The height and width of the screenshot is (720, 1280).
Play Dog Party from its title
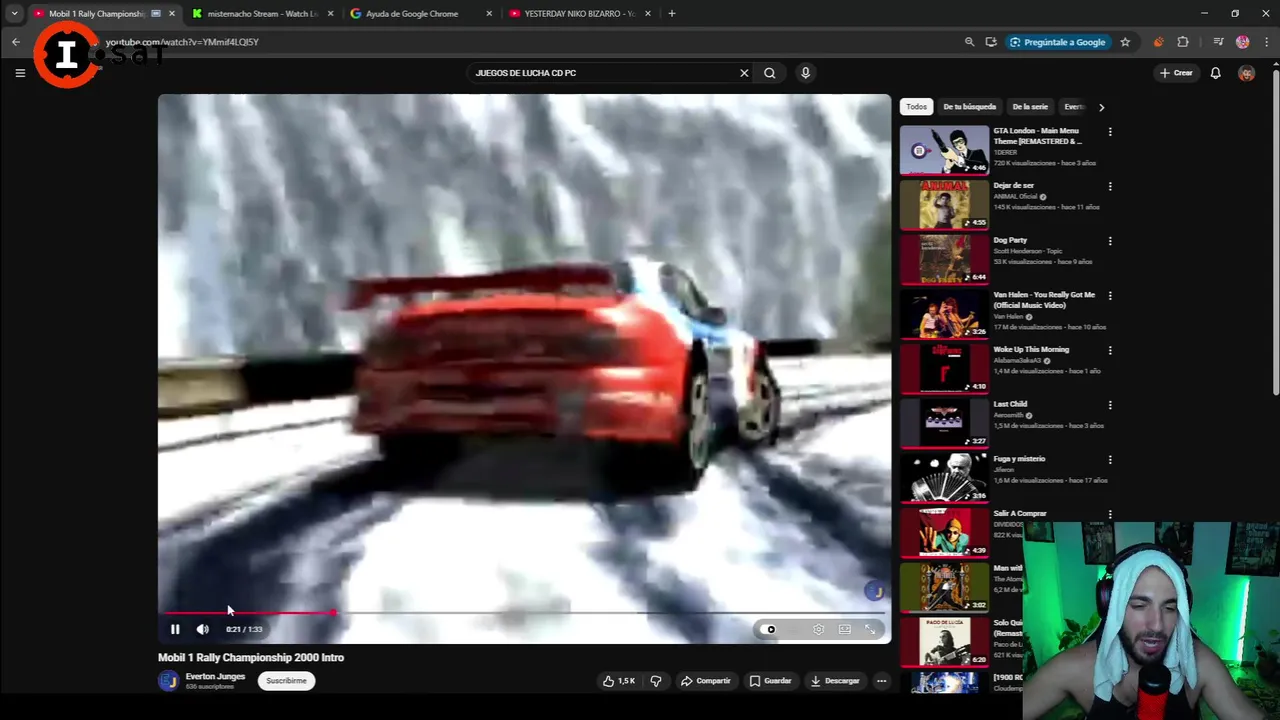point(1010,240)
